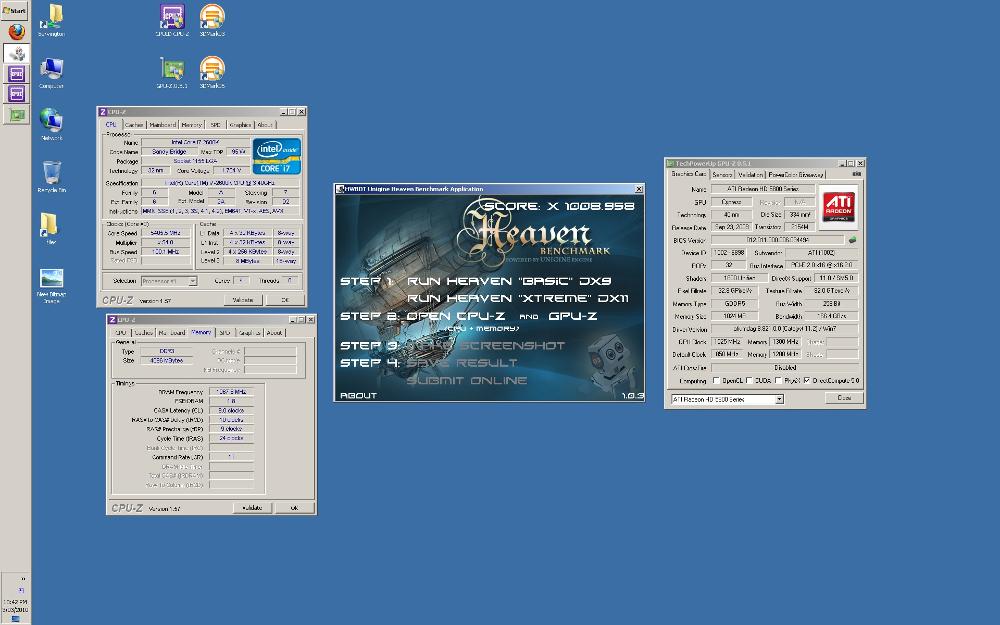
Task: Click the ATI Radeon logo in GPU-Z
Action: [839, 207]
